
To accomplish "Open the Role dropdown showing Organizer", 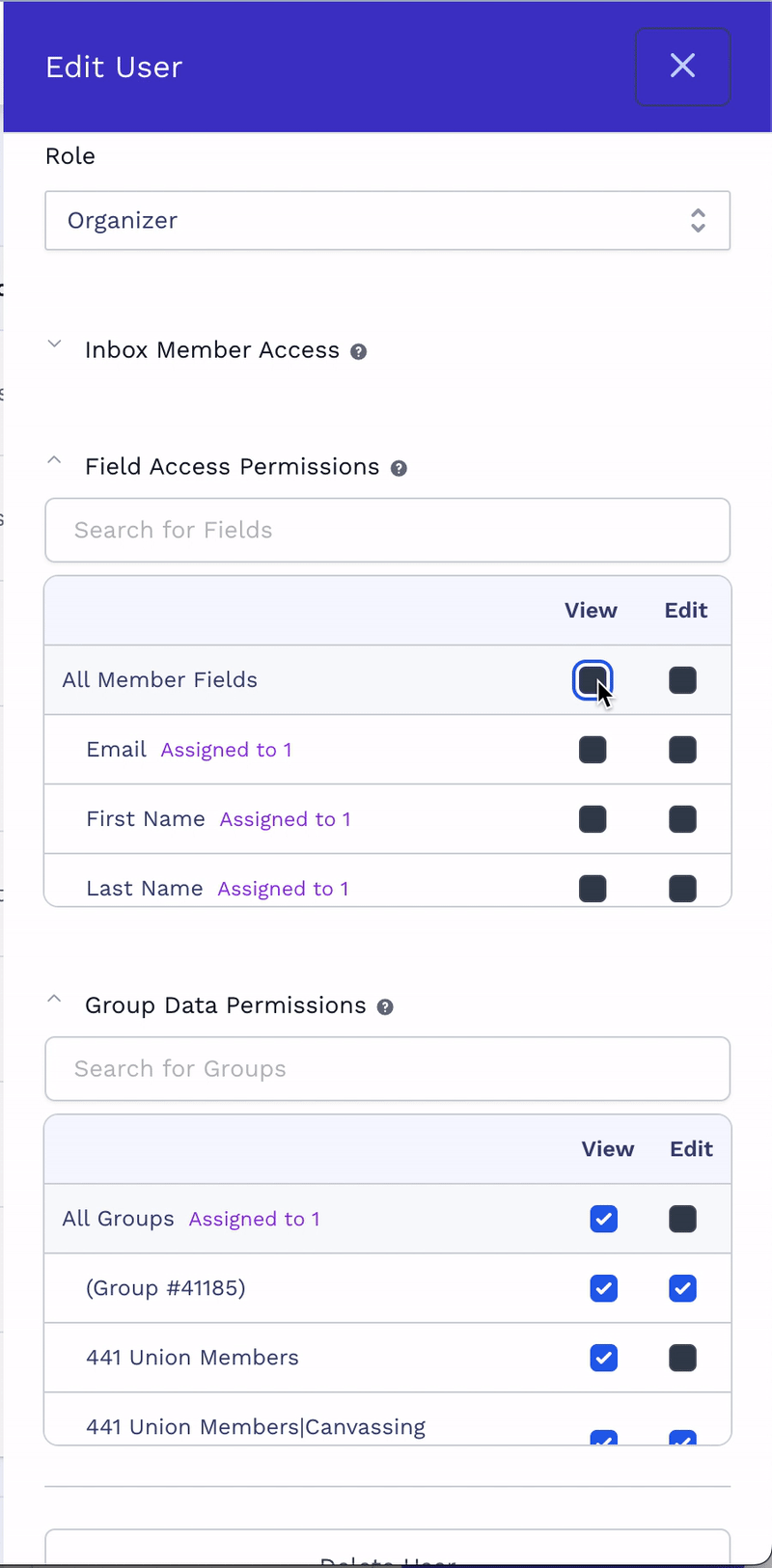I will tap(387, 221).
